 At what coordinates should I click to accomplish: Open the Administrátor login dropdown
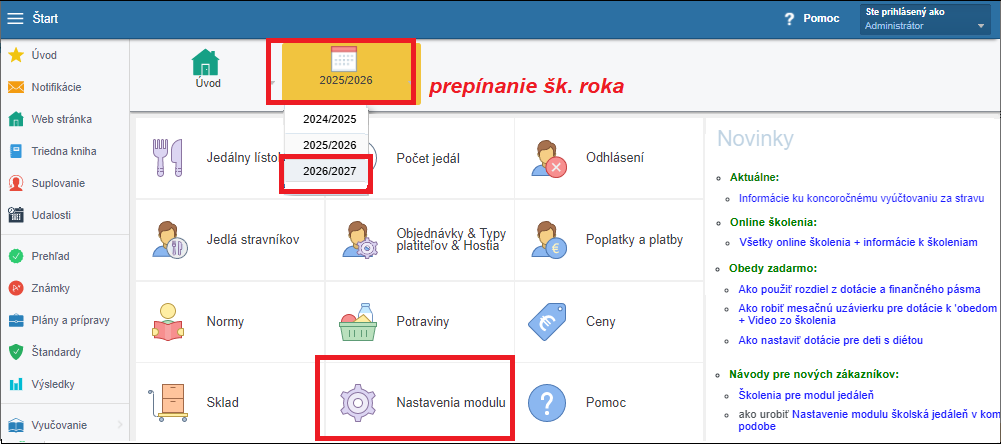coord(926,19)
